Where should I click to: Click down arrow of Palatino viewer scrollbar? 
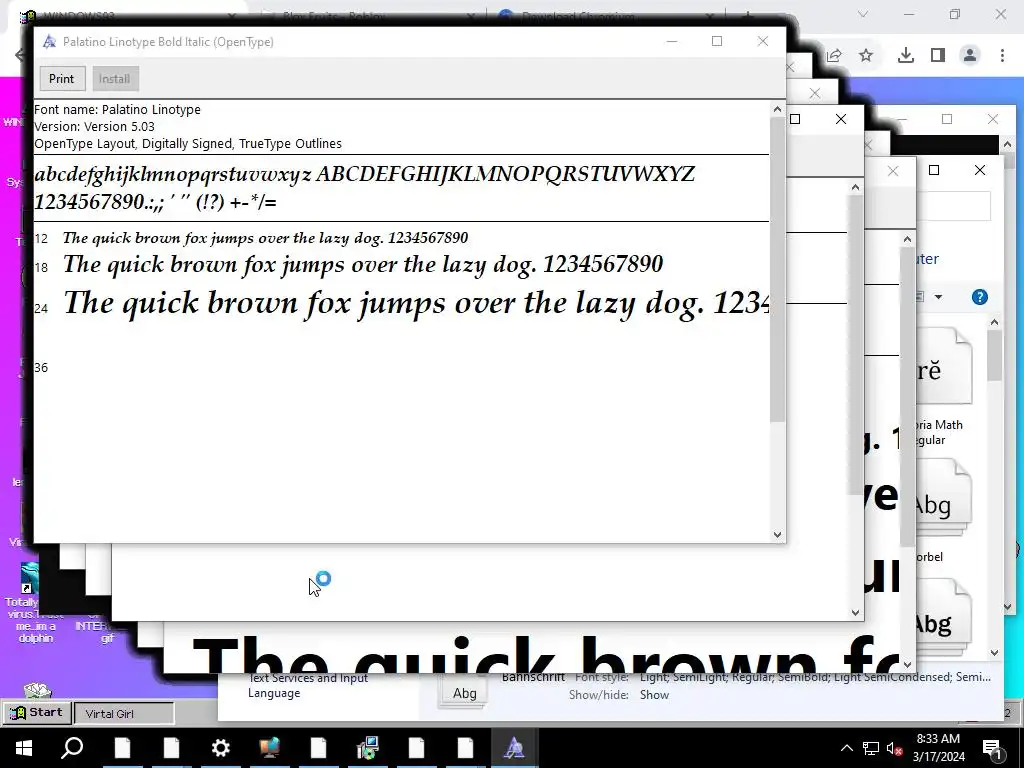(777, 534)
